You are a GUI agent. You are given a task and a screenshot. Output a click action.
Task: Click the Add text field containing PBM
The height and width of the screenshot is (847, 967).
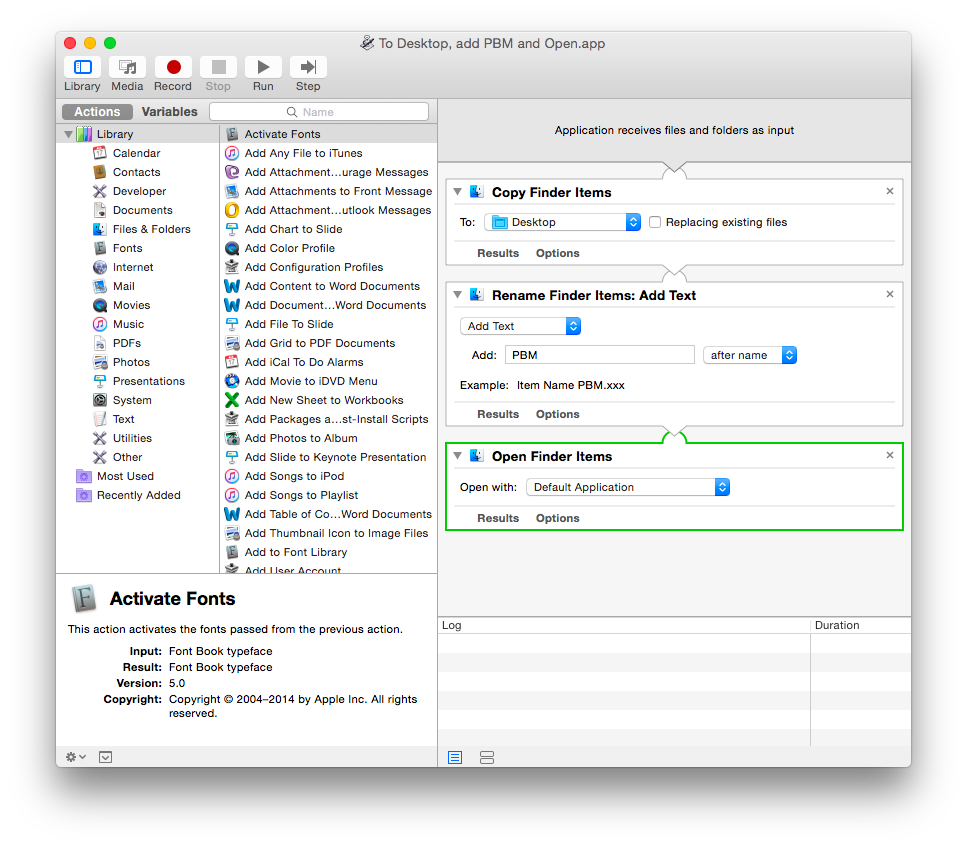pos(599,355)
